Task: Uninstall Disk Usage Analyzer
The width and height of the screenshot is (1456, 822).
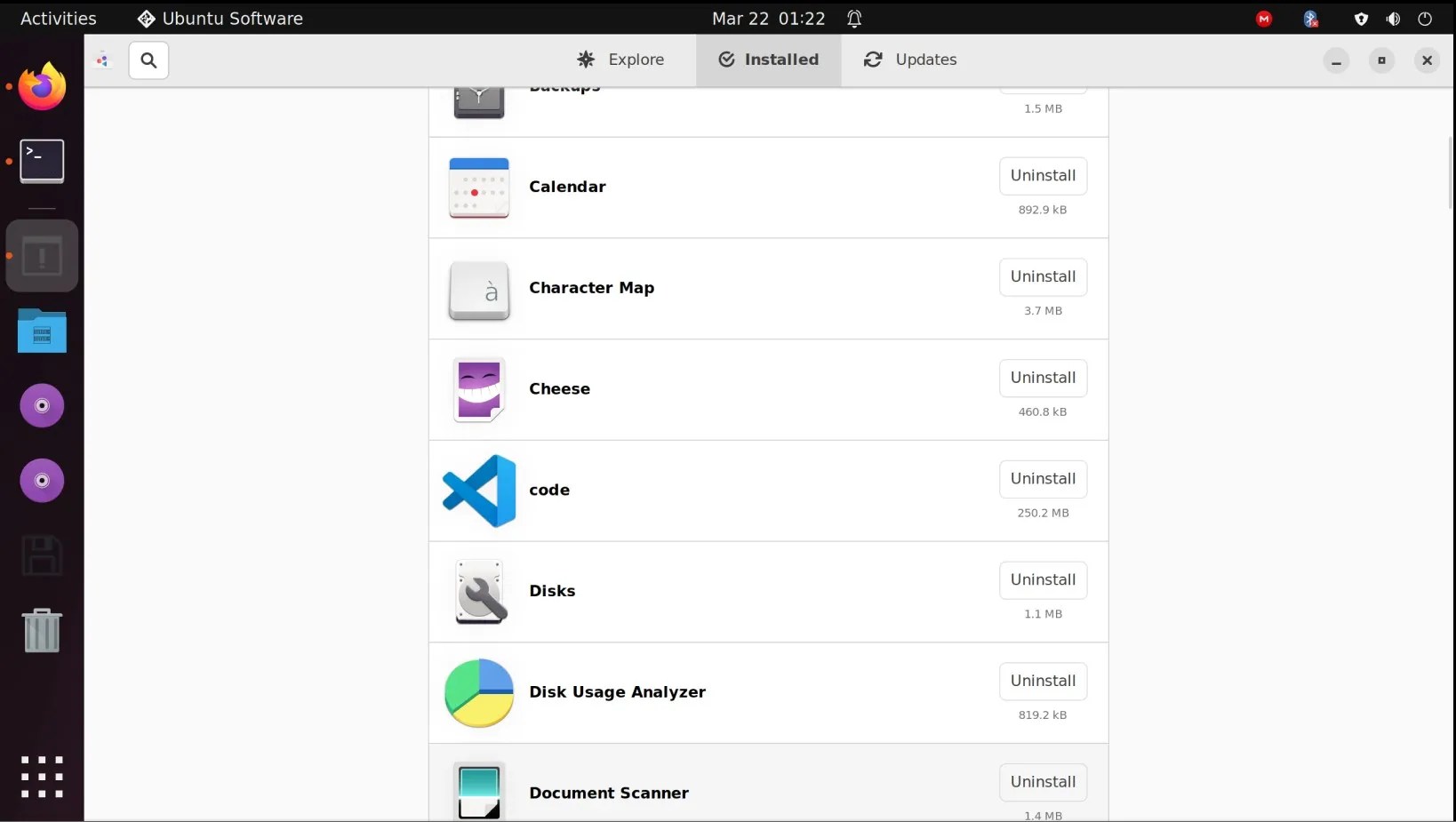Action: tap(1043, 682)
